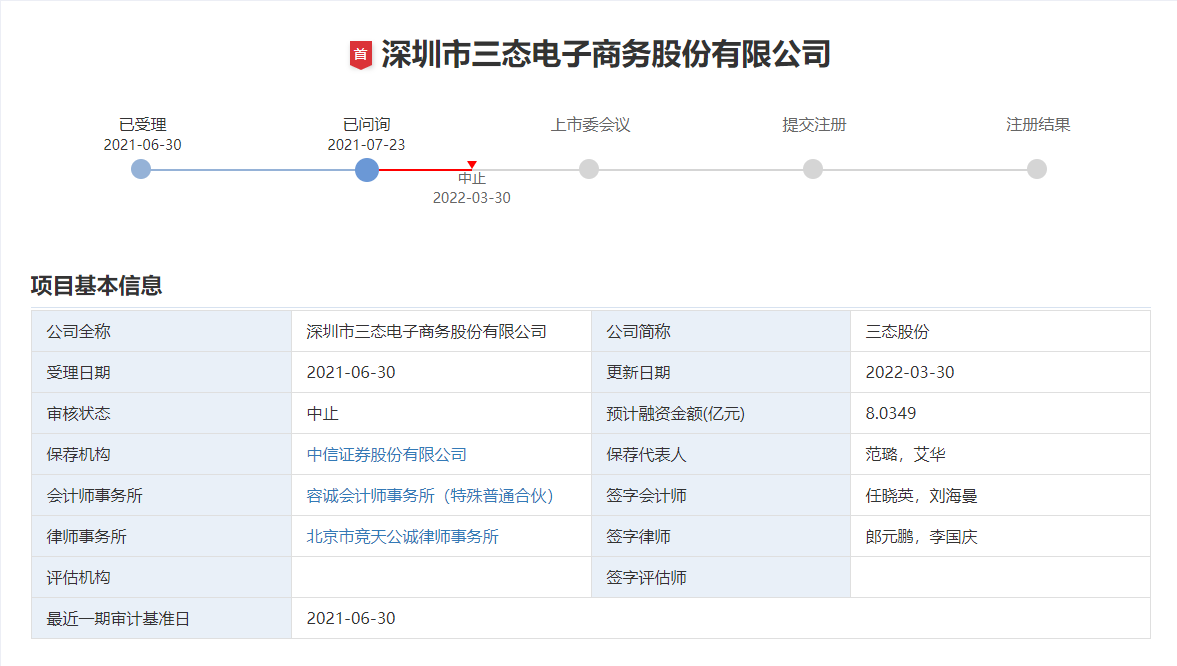Viewport: 1177px width, 666px height.
Task: Click the 注册结果 stage label
Action: coord(1037,125)
